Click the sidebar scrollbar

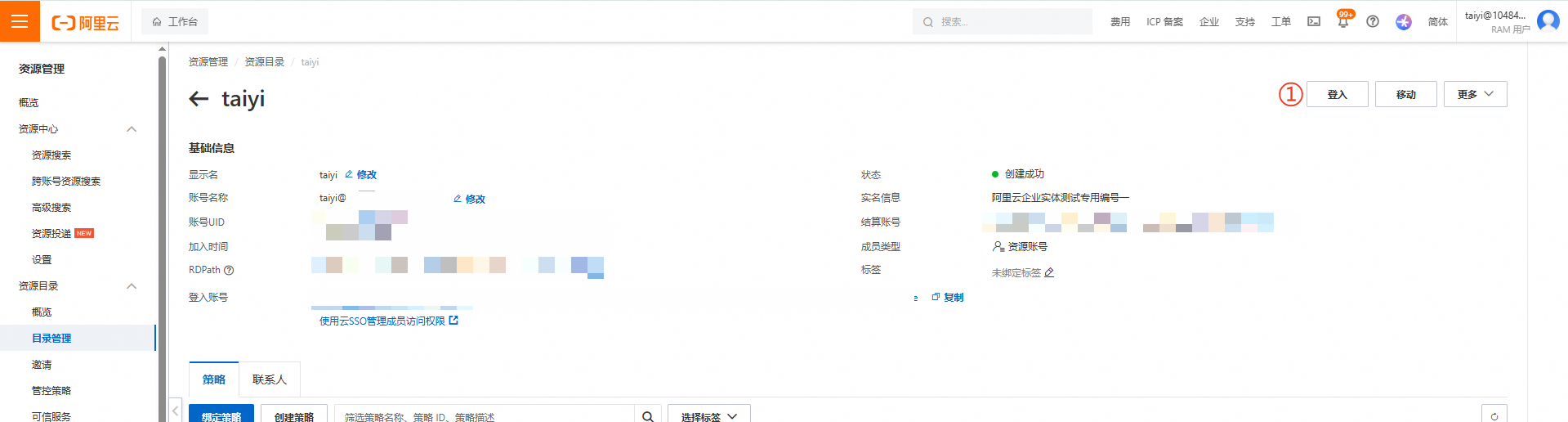[162, 237]
